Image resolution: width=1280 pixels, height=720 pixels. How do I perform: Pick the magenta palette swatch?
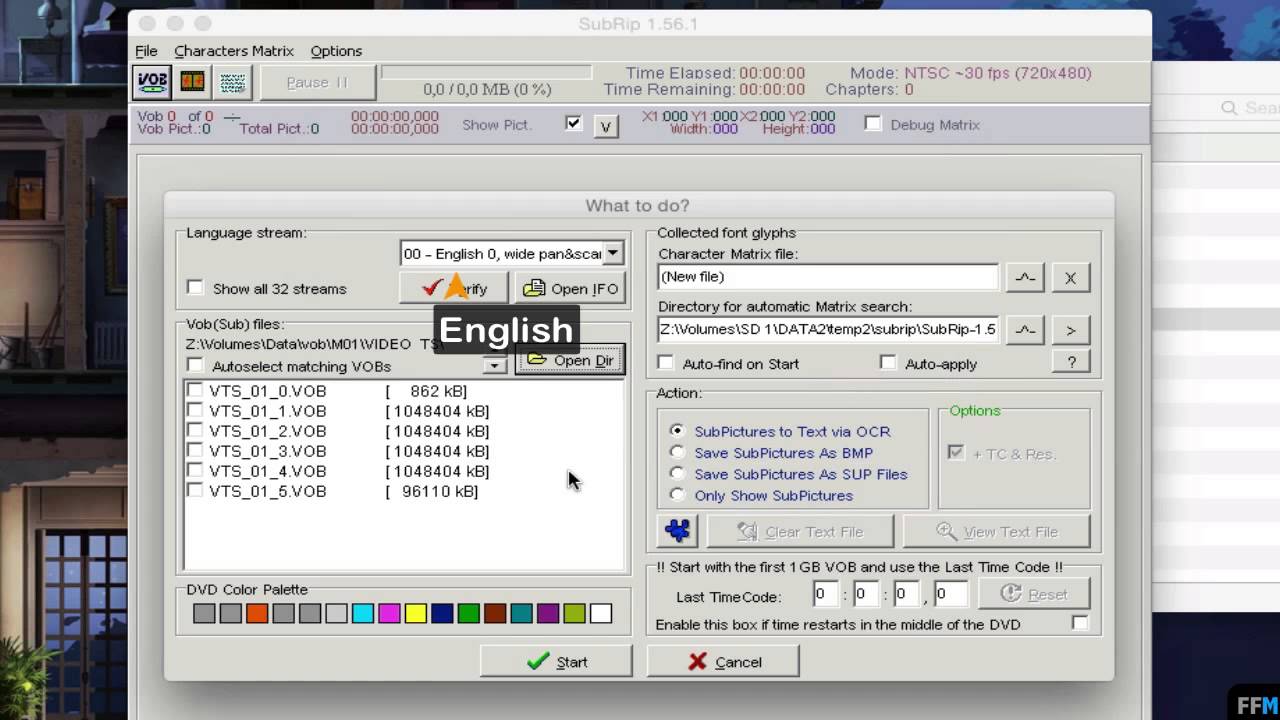pos(389,614)
